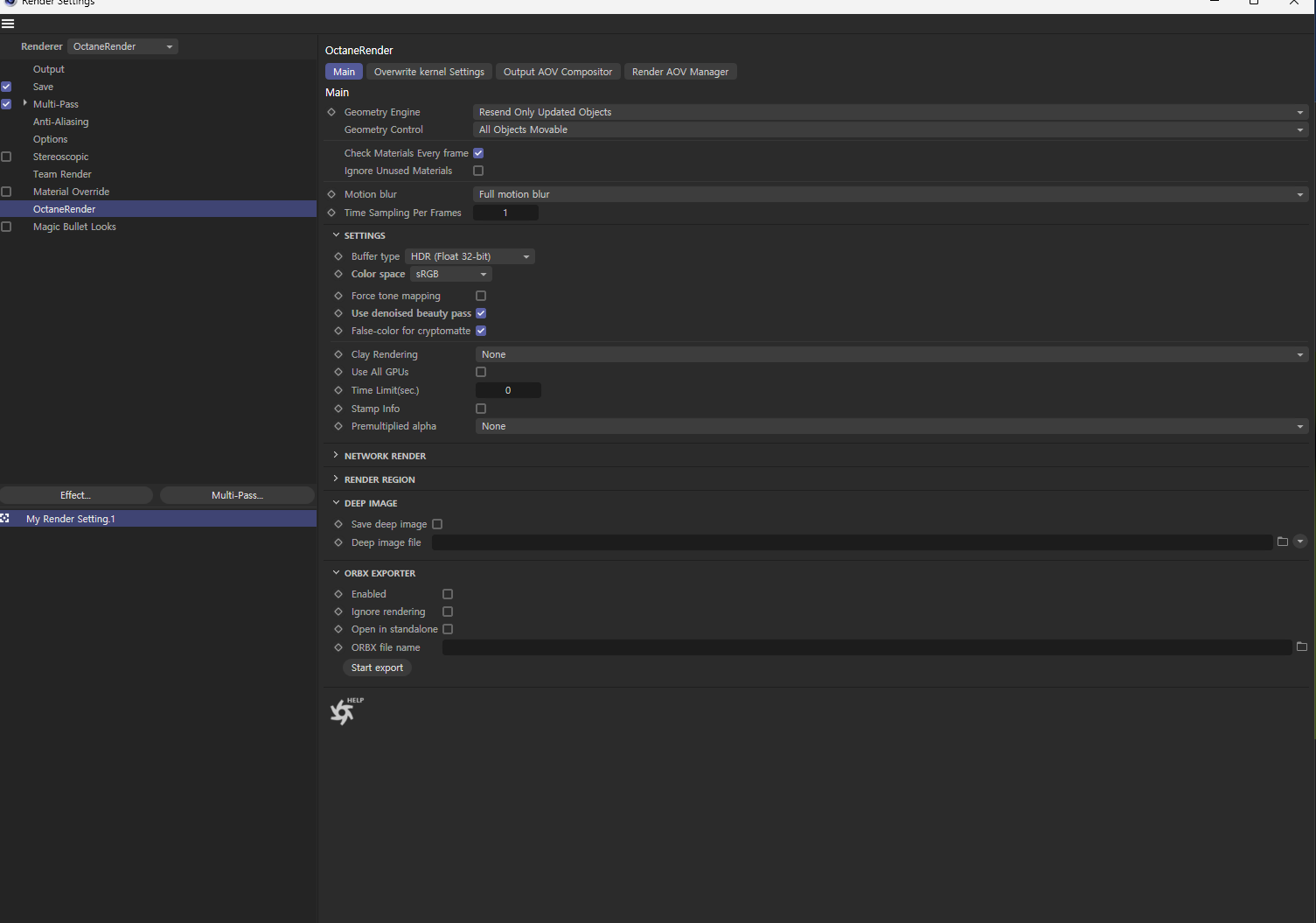Screen dimensions: 1316x923
Task: Click the keyframe diamond beside Premultiplied alpha
Action: click(338, 426)
